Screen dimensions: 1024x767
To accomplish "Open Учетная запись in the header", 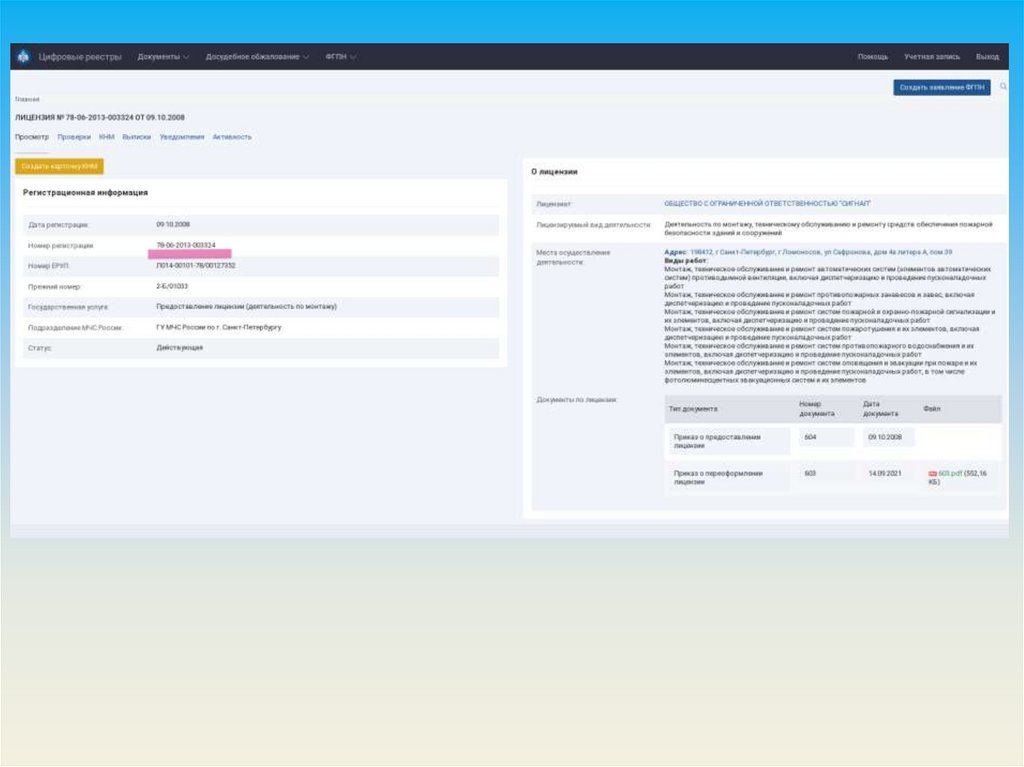I will pyautogui.click(x=932, y=57).
